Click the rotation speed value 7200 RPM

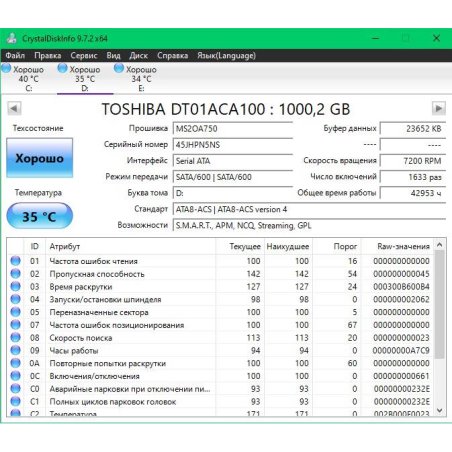pyautogui.click(x=413, y=161)
